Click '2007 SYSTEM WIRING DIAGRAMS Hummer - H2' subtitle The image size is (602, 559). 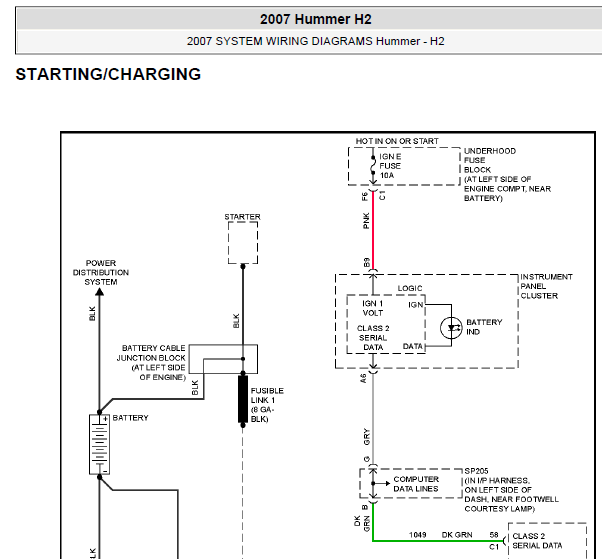315,41
